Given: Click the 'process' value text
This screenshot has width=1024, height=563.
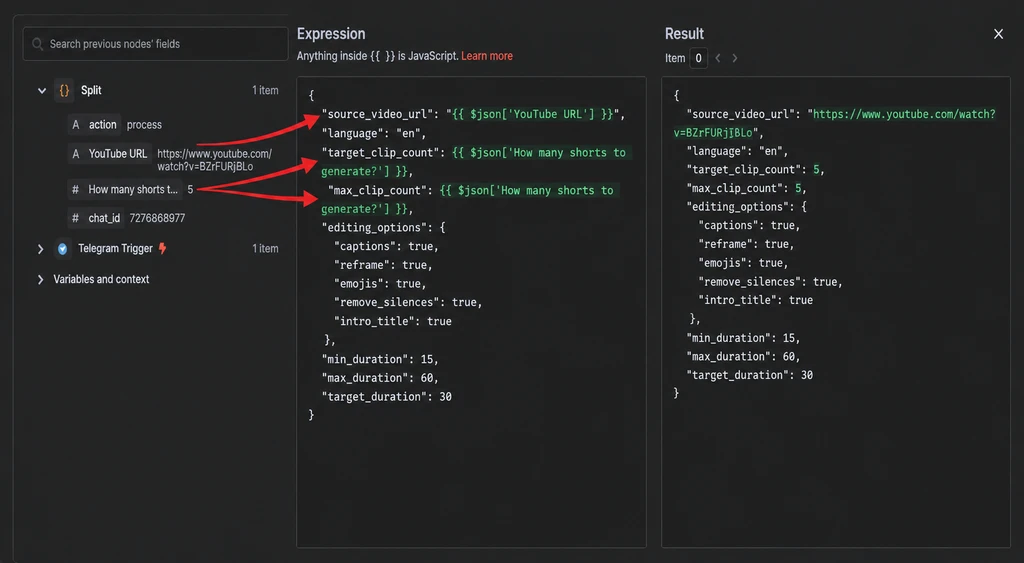Looking at the screenshot, I should tap(144, 125).
